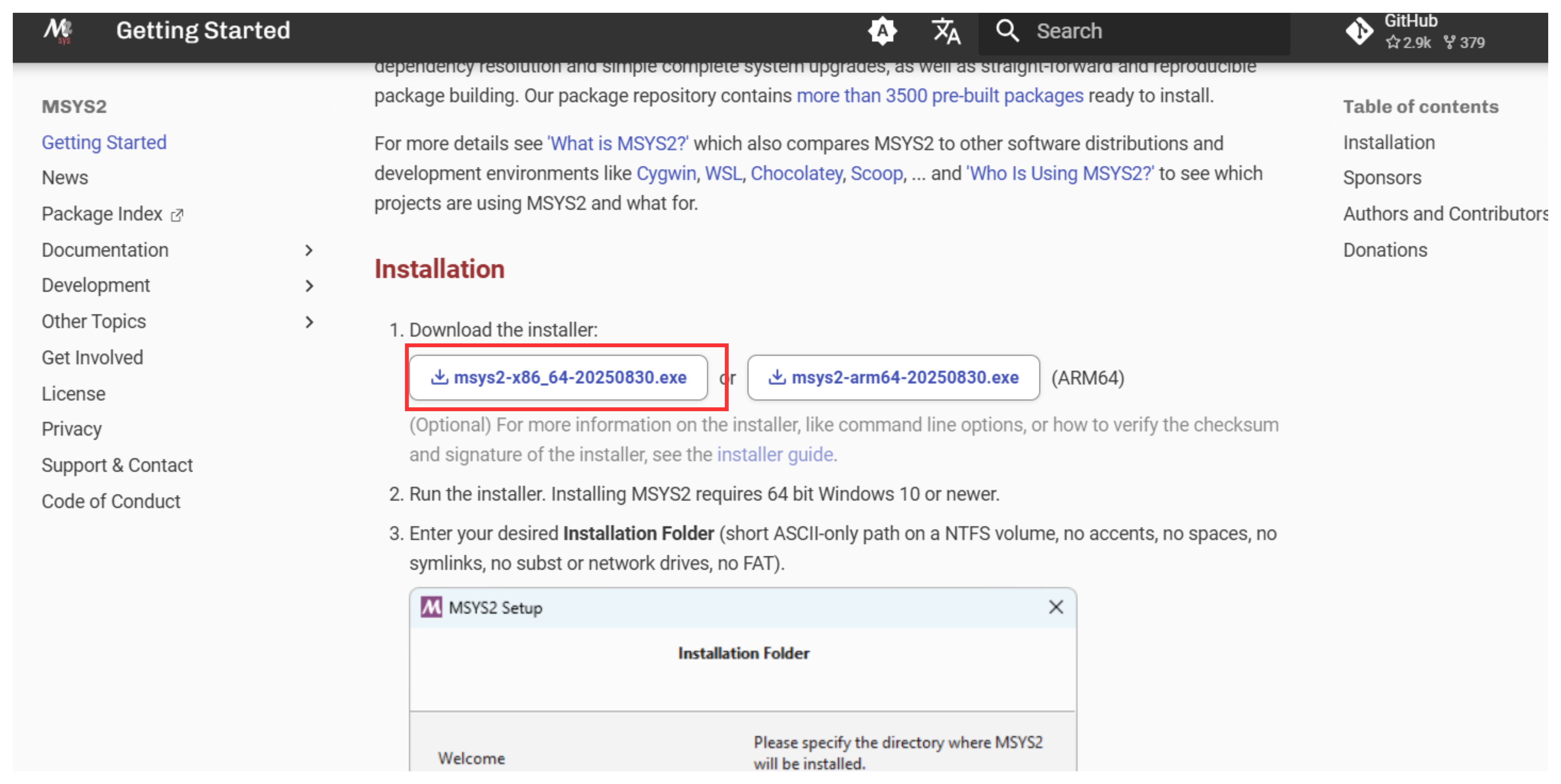Image resolution: width=1561 pixels, height=784 pixels.
Task: Expand the Development sidebar section
Action: tap(308, 286)
